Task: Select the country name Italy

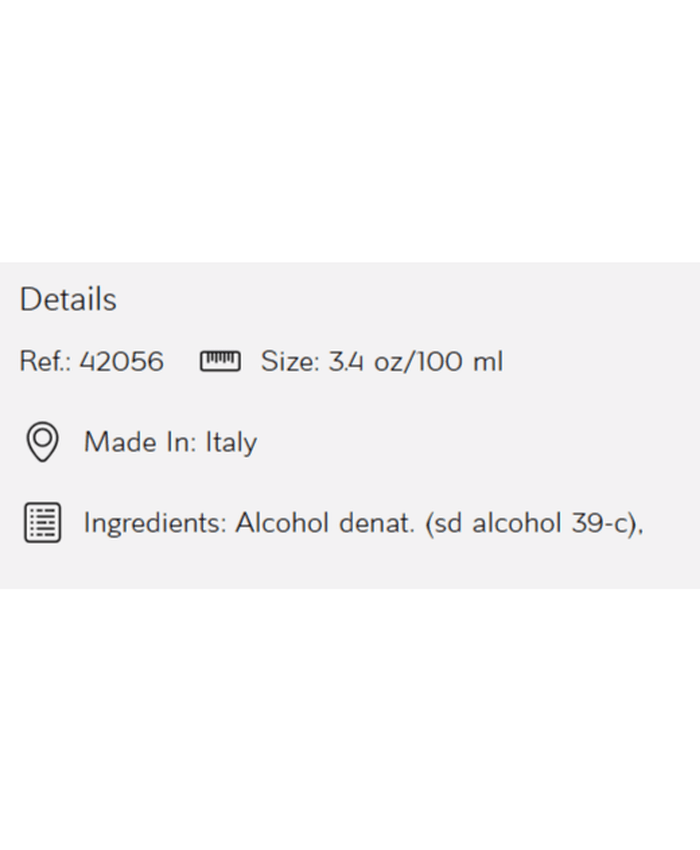Action: pos(231,442)
